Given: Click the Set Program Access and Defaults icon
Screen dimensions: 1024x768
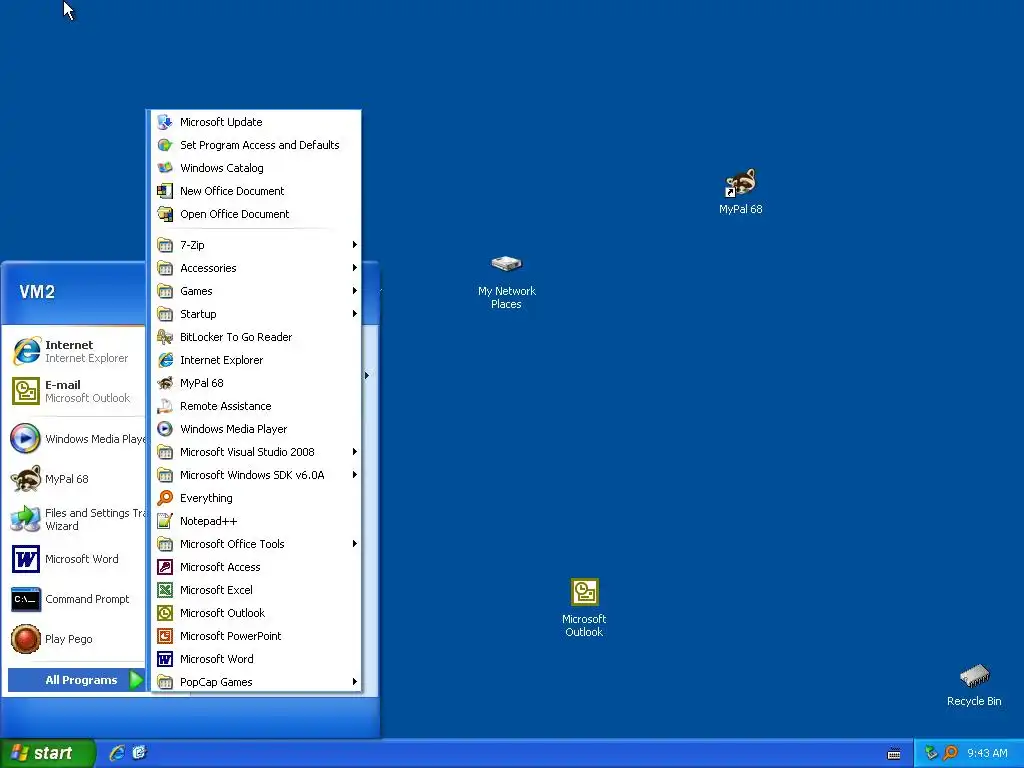Looking at the screenshot, I should click(x=165, y=145).
